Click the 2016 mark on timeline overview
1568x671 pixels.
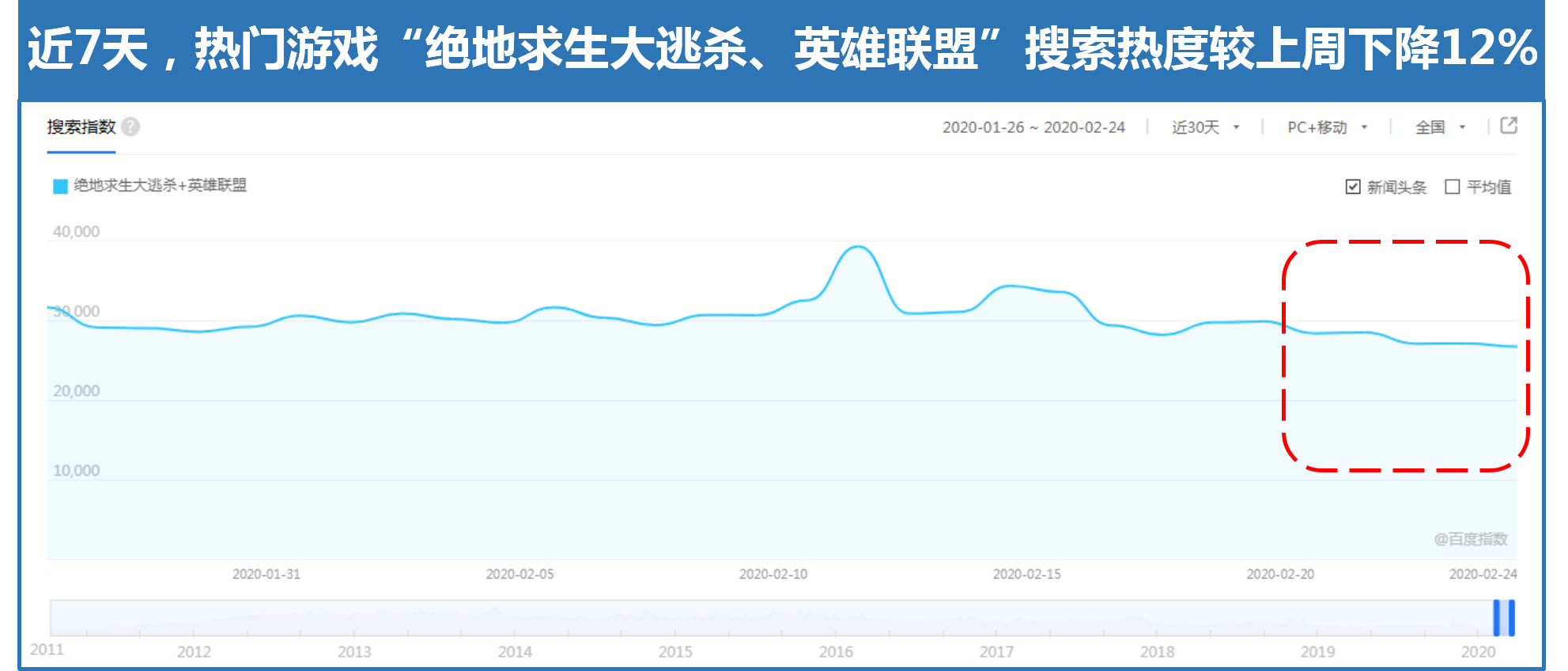click(x=836, y=651)
